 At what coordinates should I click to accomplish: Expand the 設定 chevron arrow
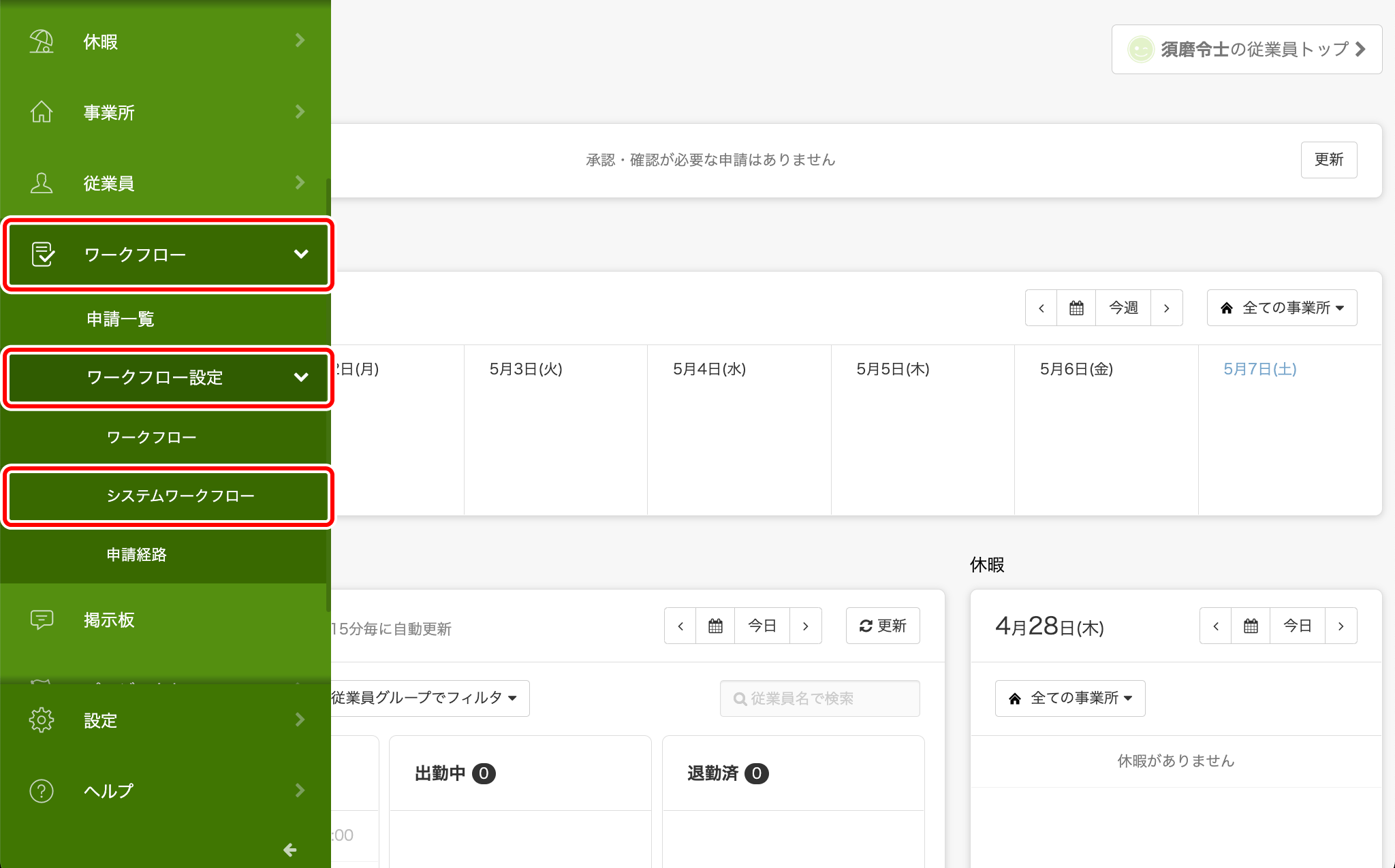click(x=300, y=720)
